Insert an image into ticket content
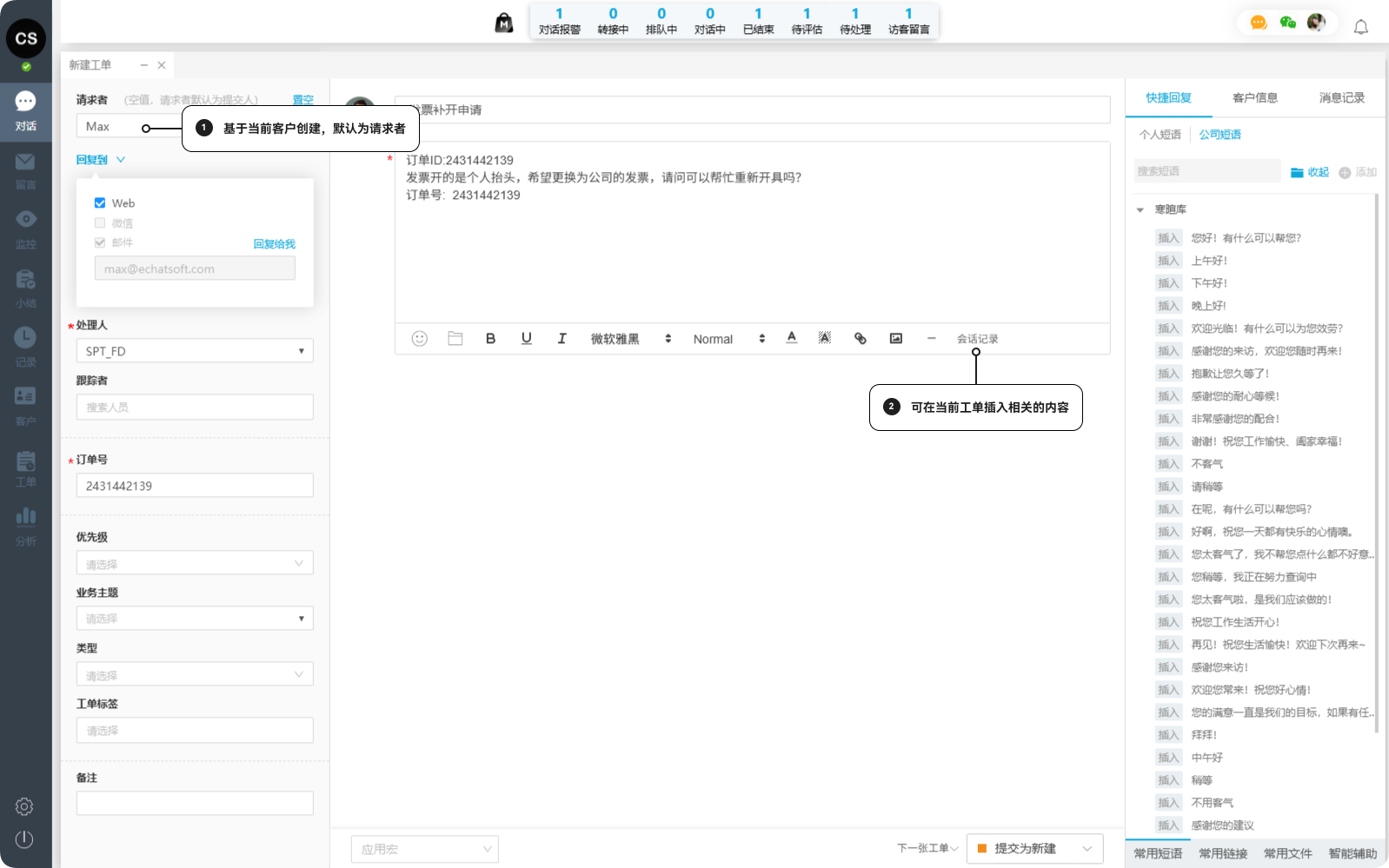1389x868 pixels. click(895, 339)
